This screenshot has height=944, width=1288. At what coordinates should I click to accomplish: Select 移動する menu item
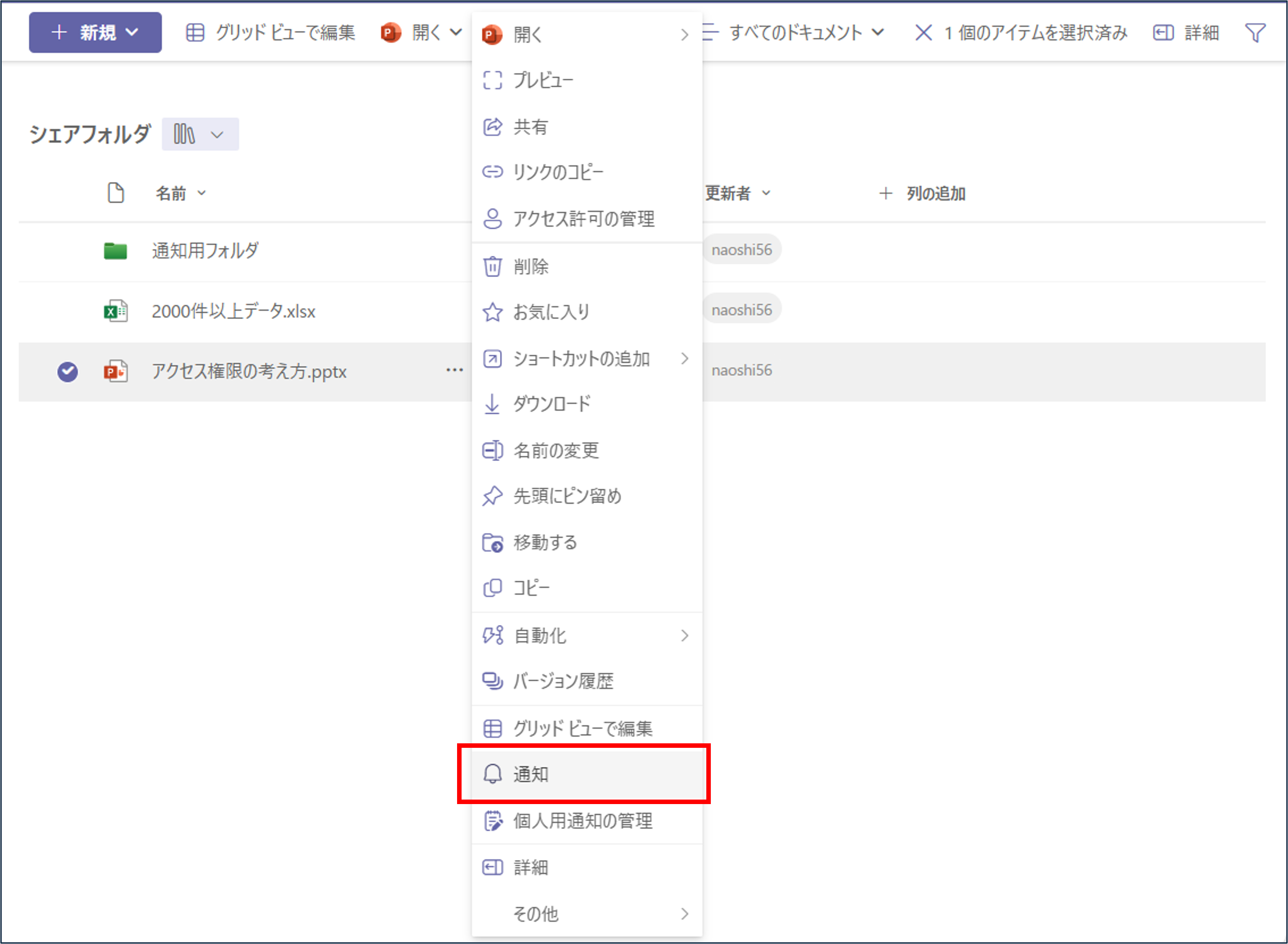[587, 542]
